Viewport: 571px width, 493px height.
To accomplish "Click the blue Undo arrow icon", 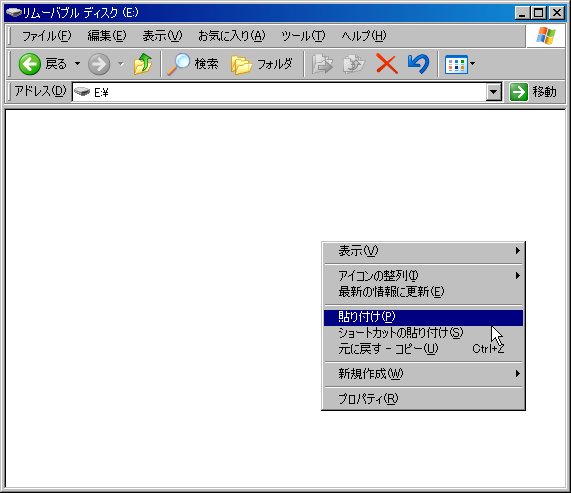I will click(418, 64).
